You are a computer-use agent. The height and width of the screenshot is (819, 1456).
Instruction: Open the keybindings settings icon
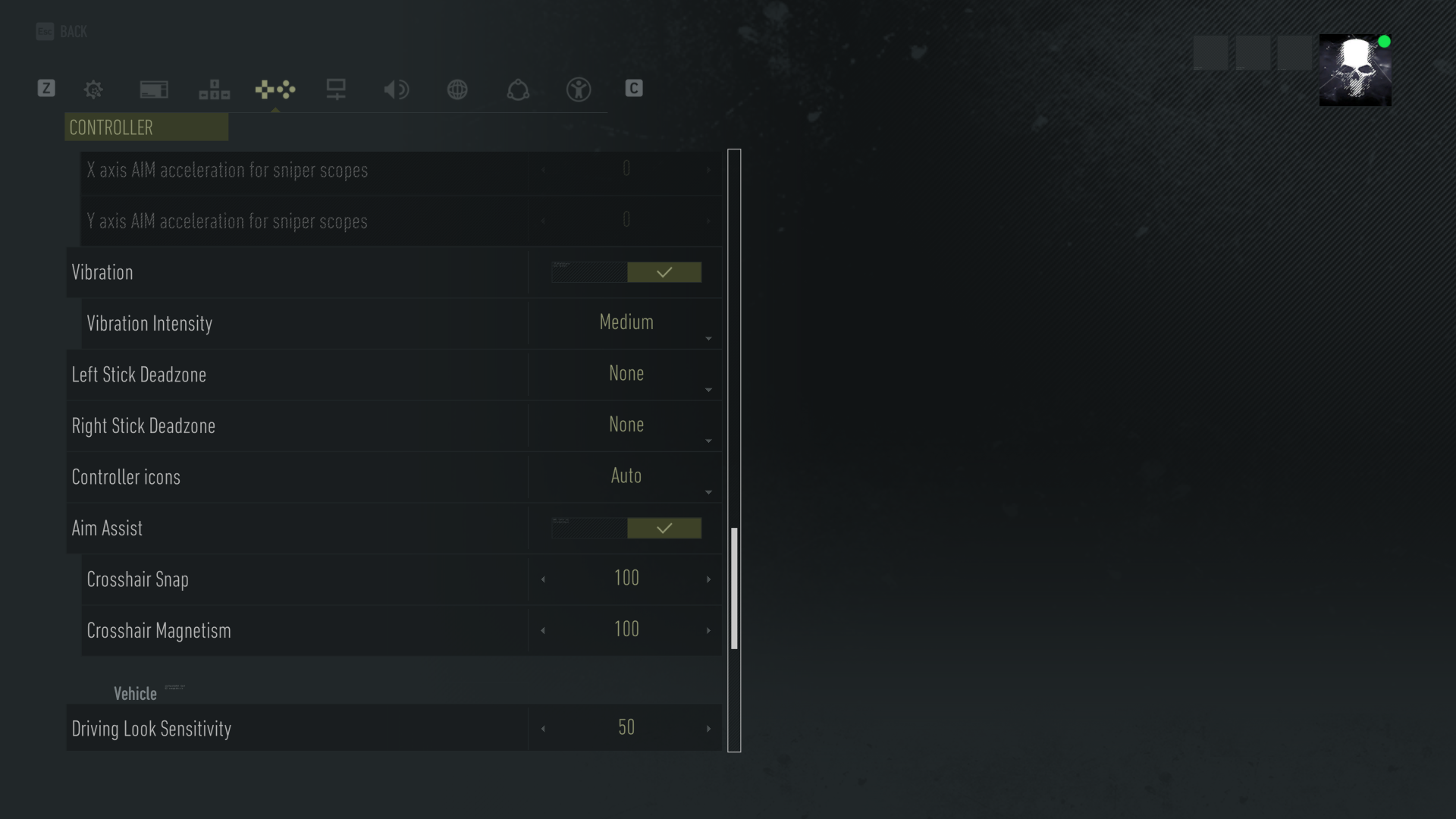(214, 89)
